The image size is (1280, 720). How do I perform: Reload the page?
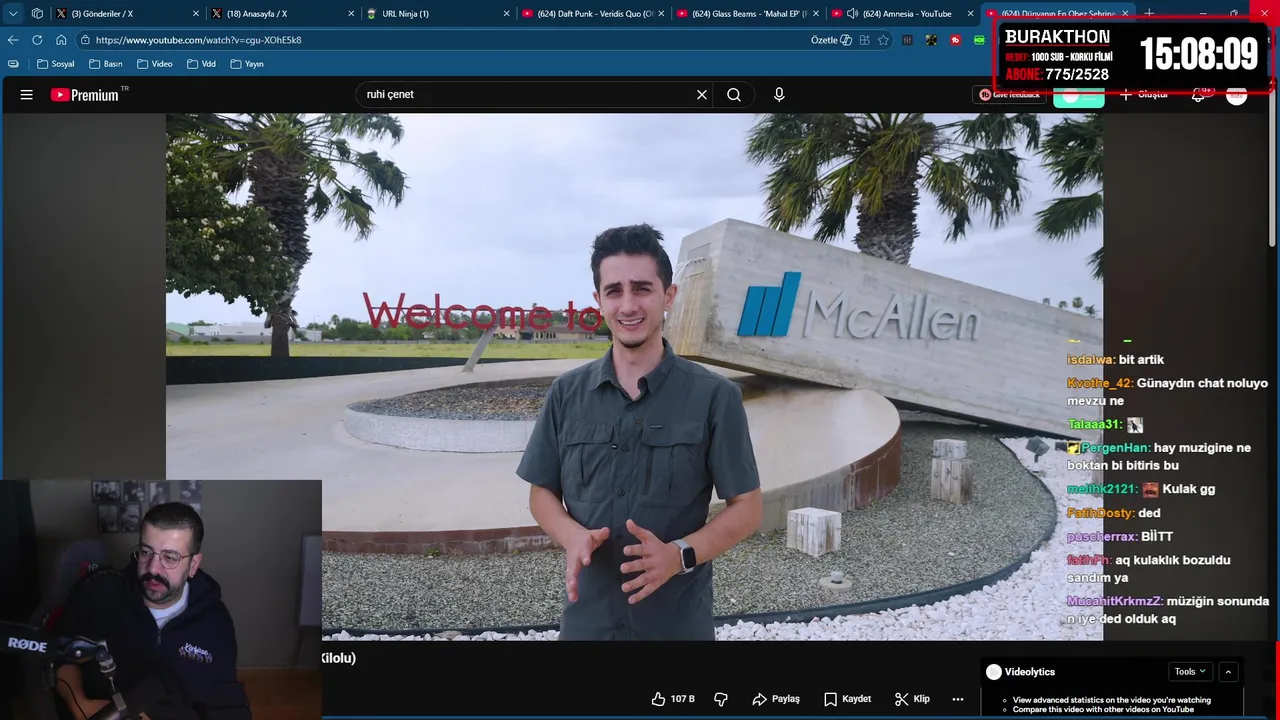pos(37,40)
